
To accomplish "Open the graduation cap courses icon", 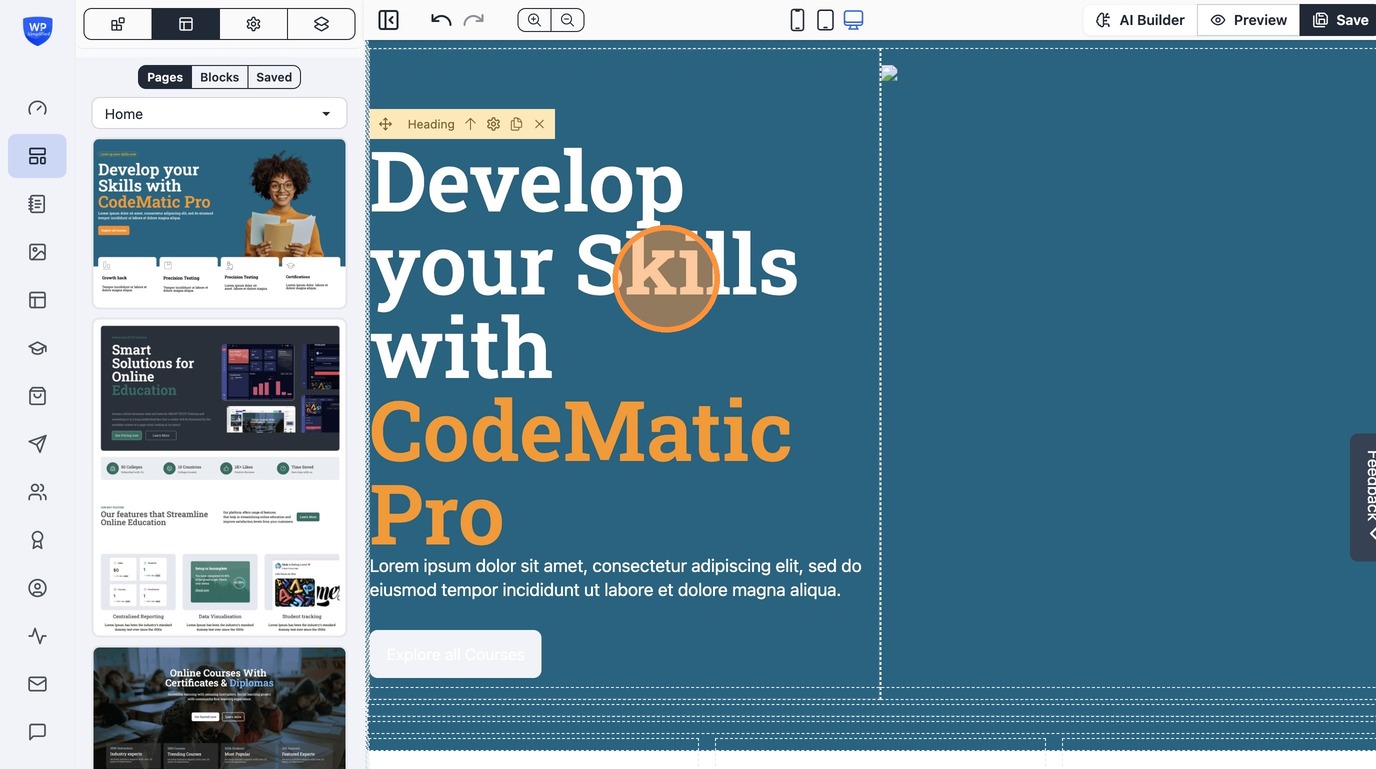I will point(37,348).
